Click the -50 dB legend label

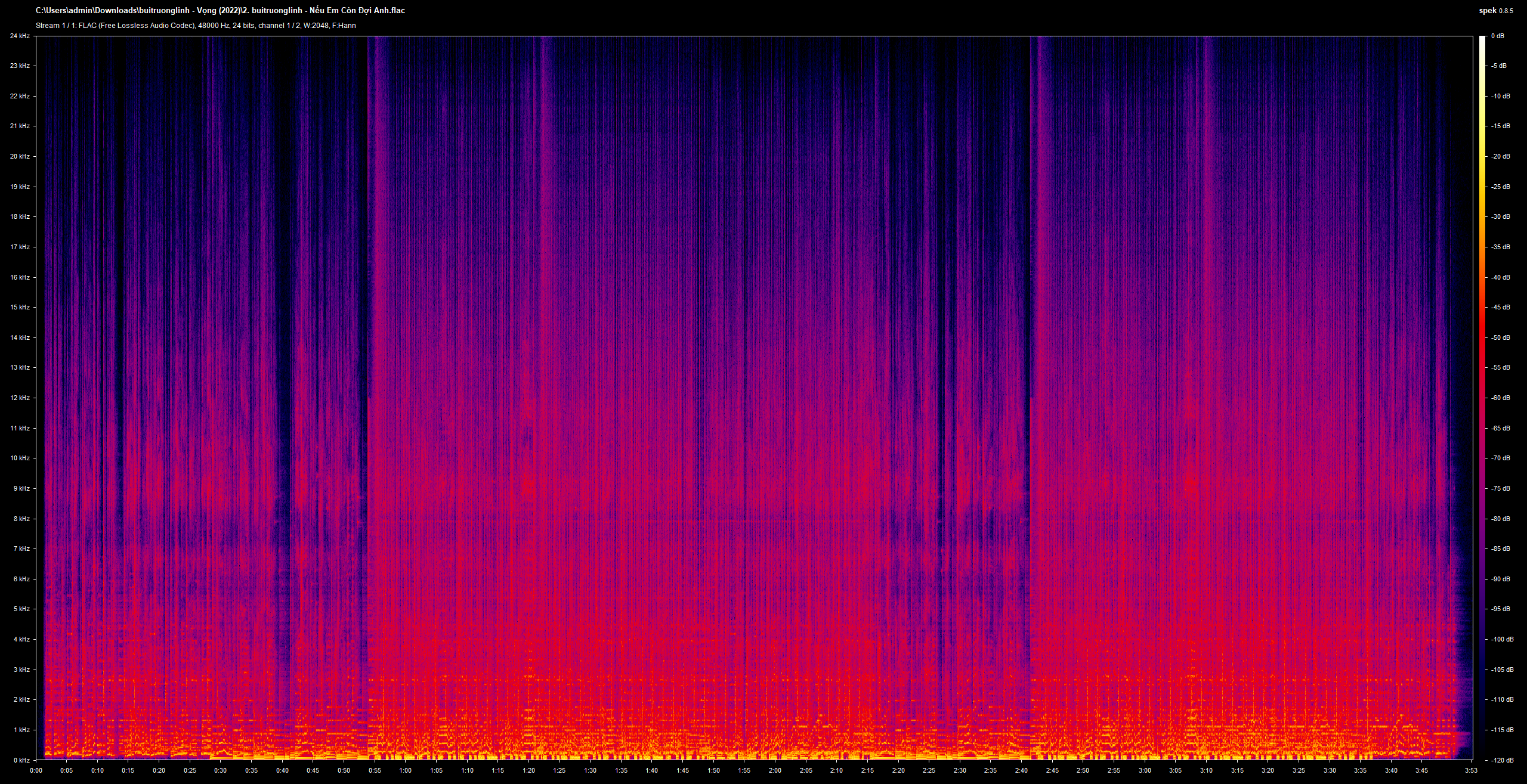(1501, 337)
